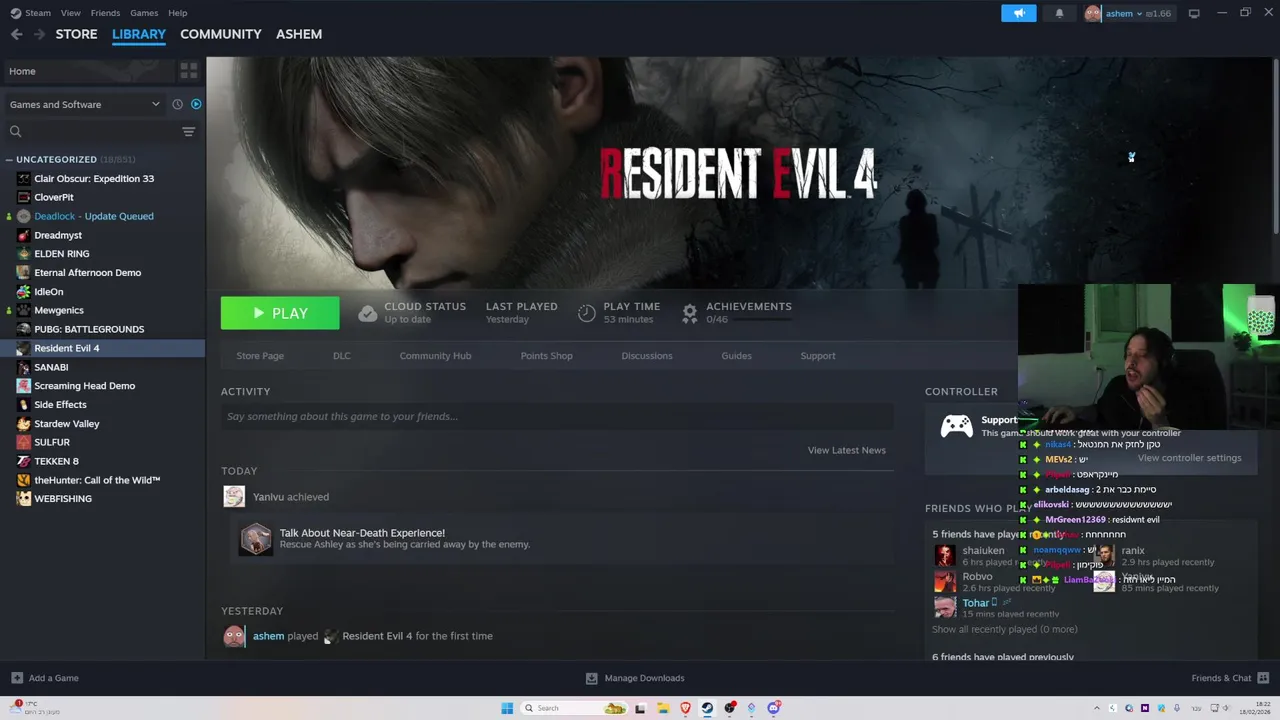Open the notifications bell

[x=1059, y=13]
